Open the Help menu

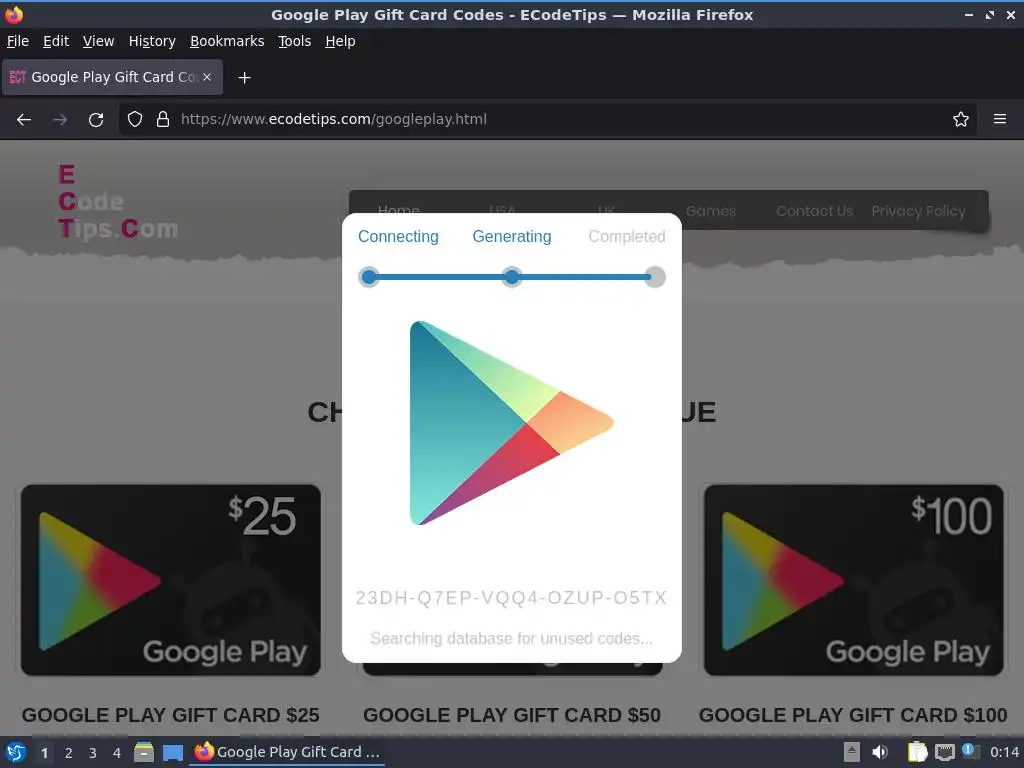340,41
